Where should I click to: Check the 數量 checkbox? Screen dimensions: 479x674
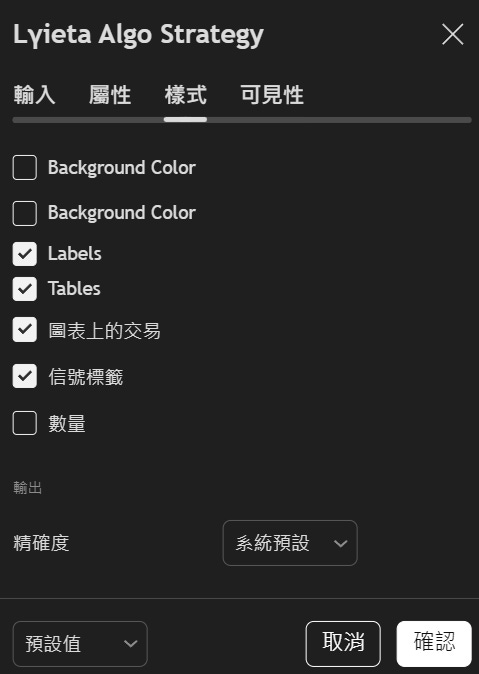click(25, 423)
